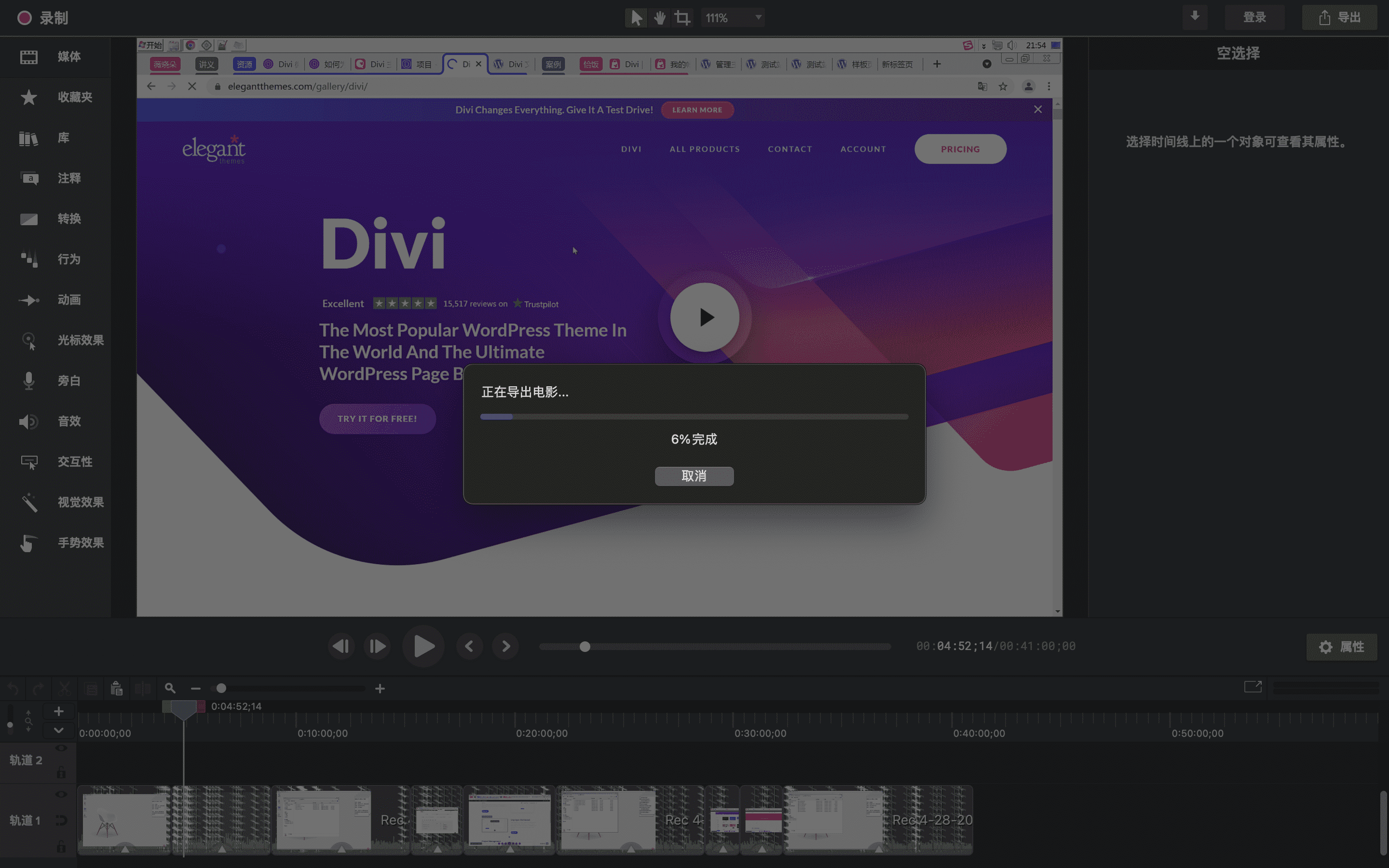Step back one frame
The image size is (1389, 868).
(x=341, y=646)
